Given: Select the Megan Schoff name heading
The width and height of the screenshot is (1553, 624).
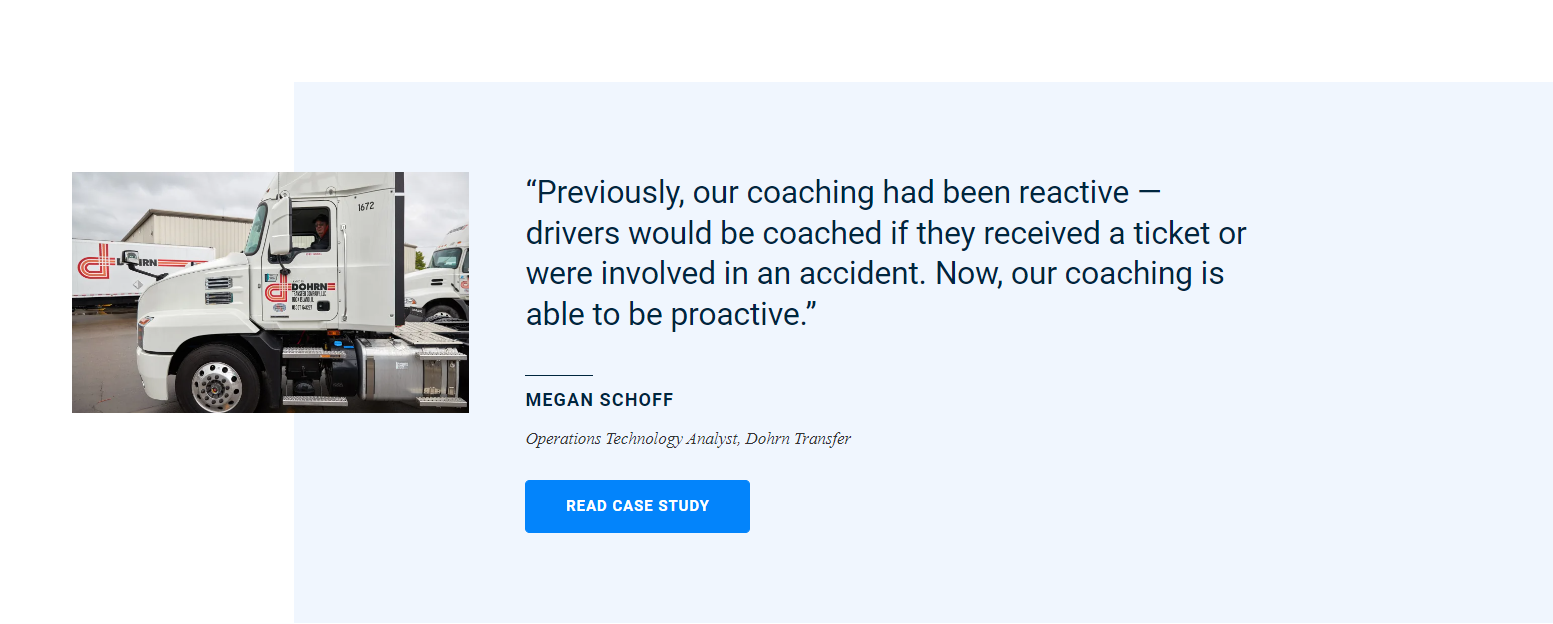Looking at the screenshot, I should point(600,400).
